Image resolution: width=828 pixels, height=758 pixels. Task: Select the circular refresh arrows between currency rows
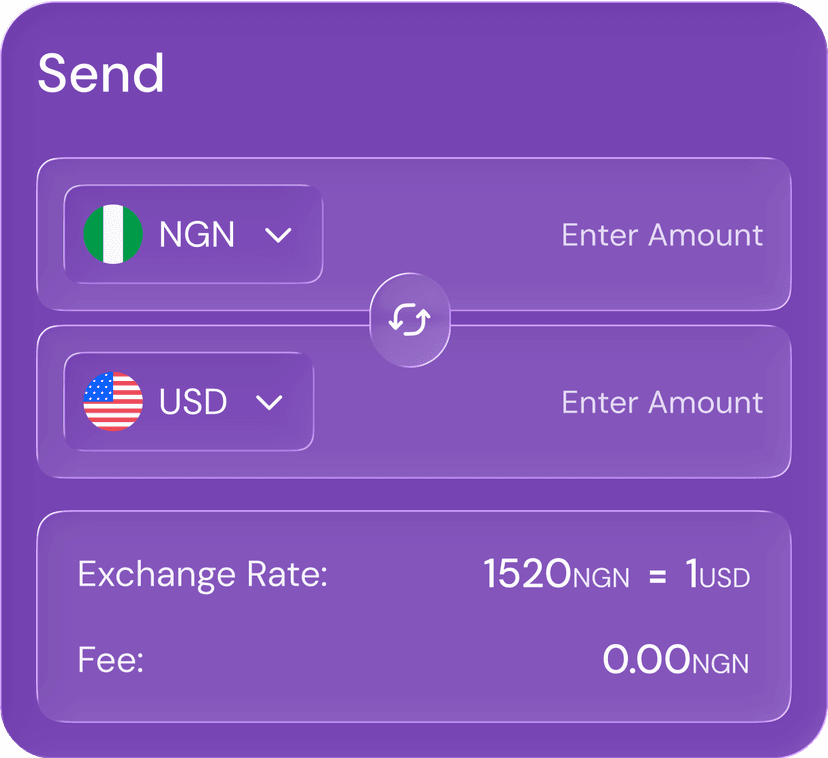click(409, 319)
